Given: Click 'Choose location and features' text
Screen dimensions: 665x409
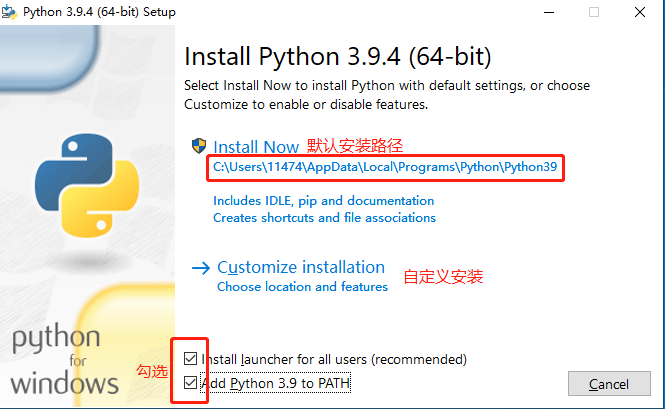Looking at the screenshot, I should tap(302, 287).
